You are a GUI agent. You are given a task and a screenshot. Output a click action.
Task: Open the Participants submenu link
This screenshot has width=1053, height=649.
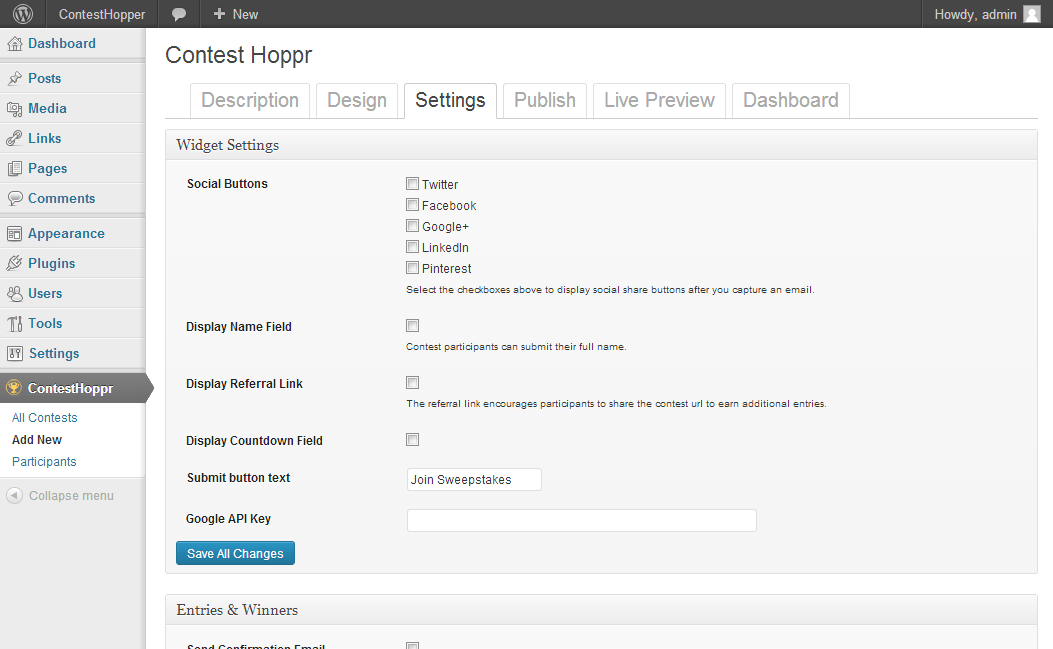coord(44,462)
